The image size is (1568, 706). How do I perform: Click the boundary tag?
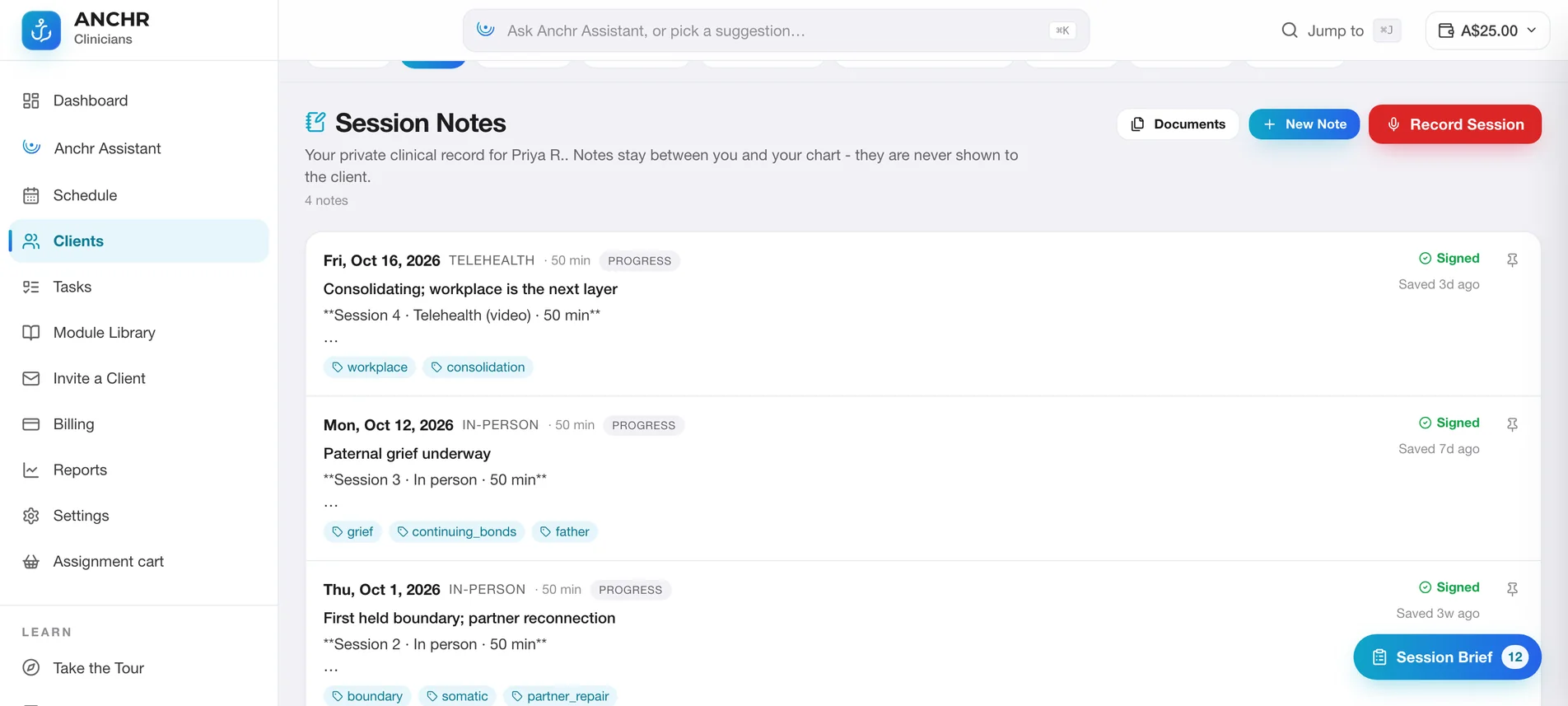(366, 696)
